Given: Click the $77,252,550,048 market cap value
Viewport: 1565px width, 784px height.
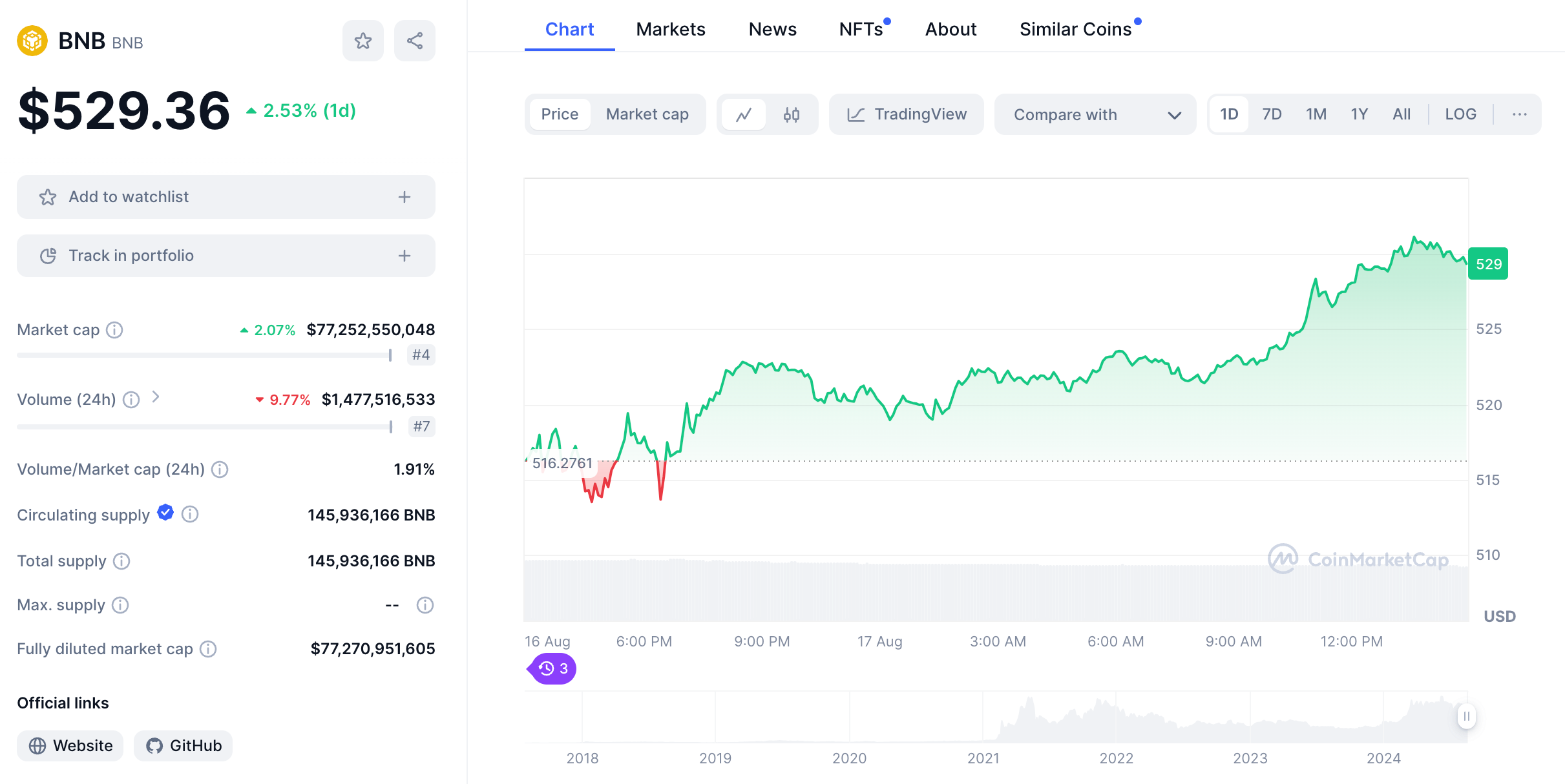Looking at the screenshot, I should tap(371, 330).
